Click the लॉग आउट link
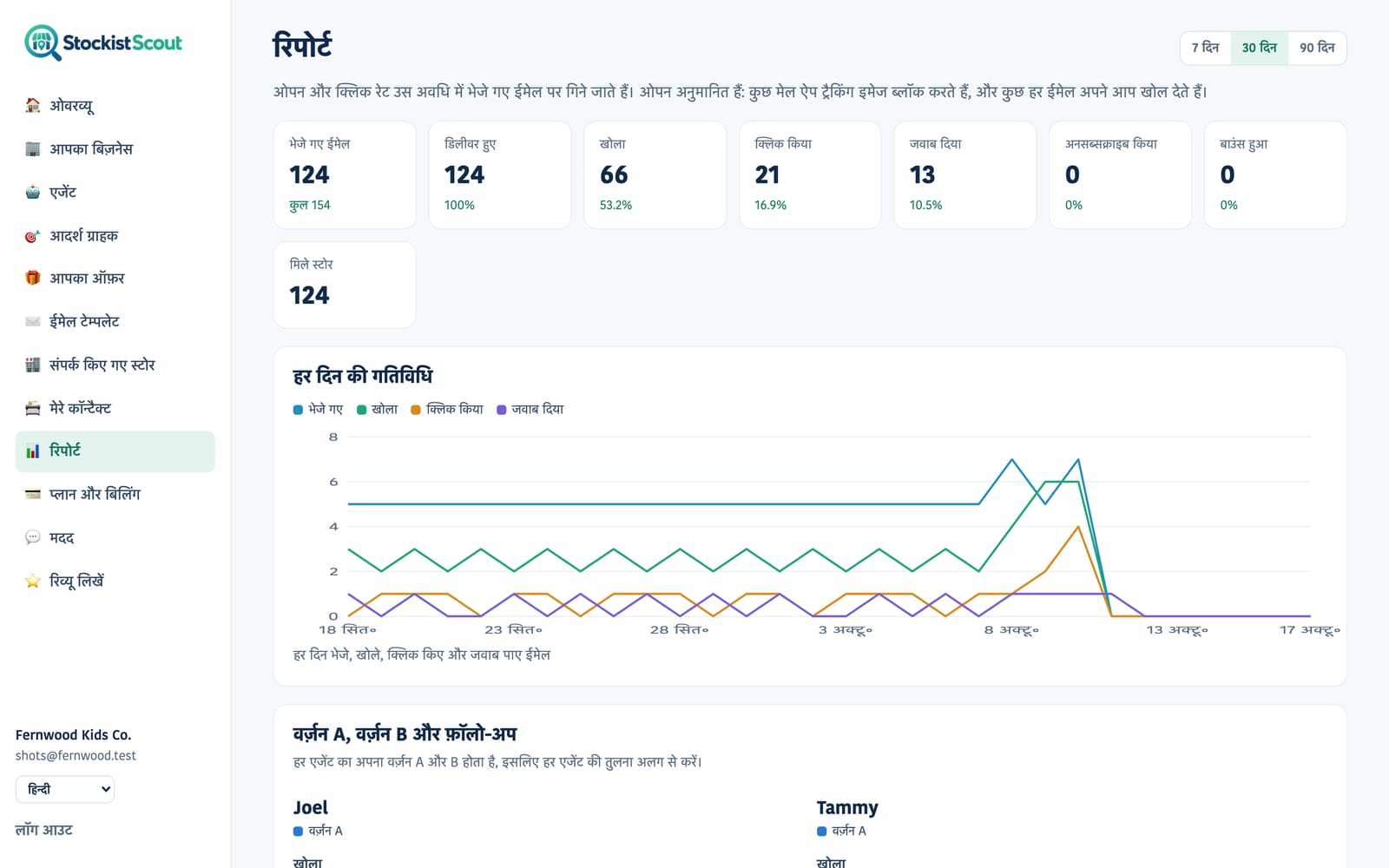This screenshot has width=1389, height=868. (x=44, y=830)
